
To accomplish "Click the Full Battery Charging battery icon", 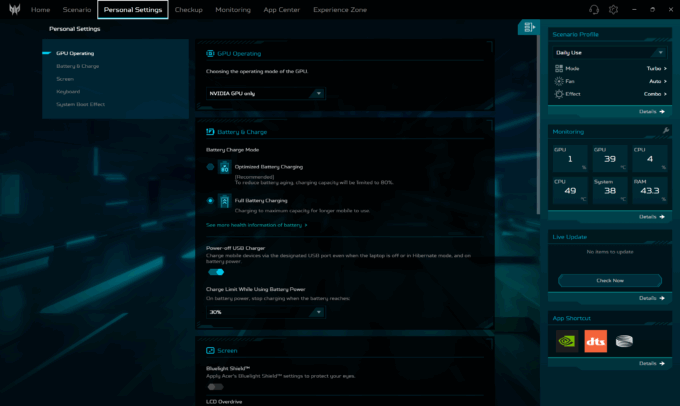I will [x=224, y=201].
